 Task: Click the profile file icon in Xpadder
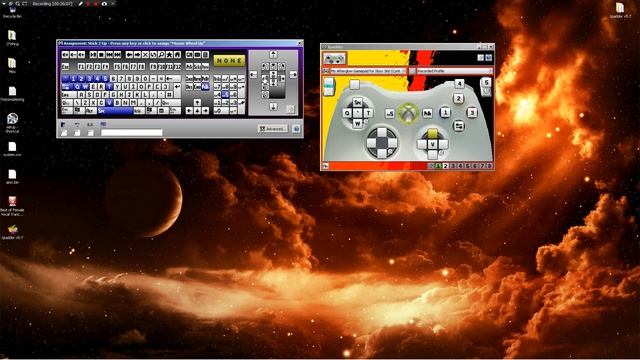[412, 71]
